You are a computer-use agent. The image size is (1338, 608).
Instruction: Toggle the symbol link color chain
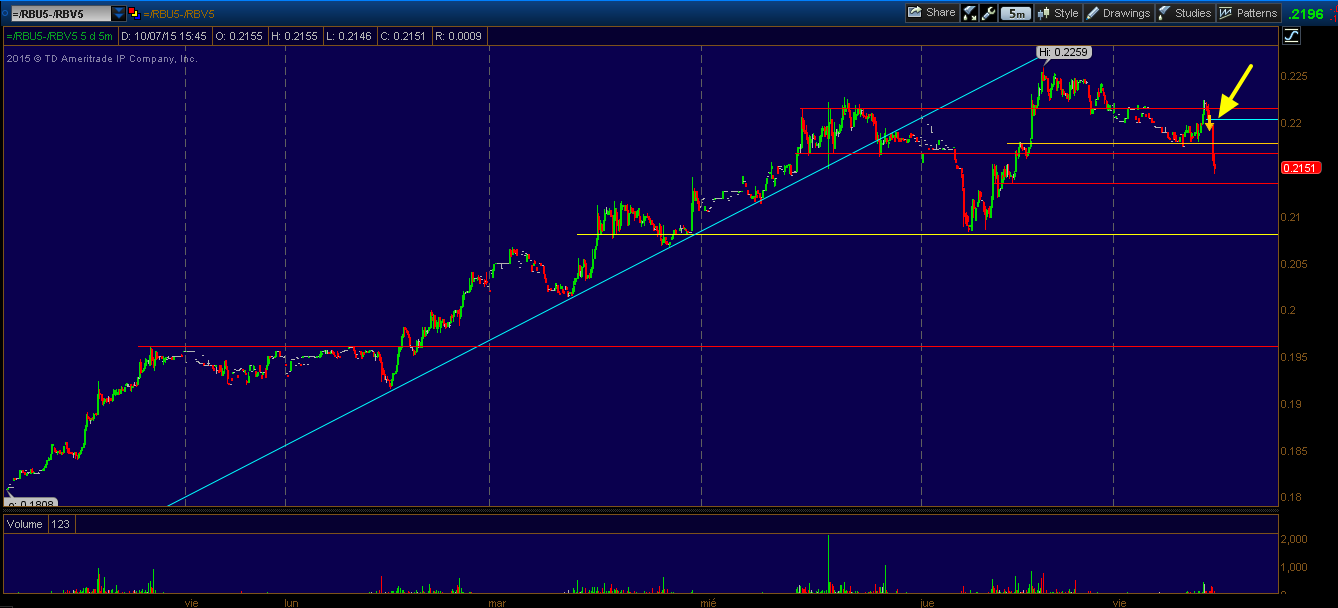click(x=133, y=12)
